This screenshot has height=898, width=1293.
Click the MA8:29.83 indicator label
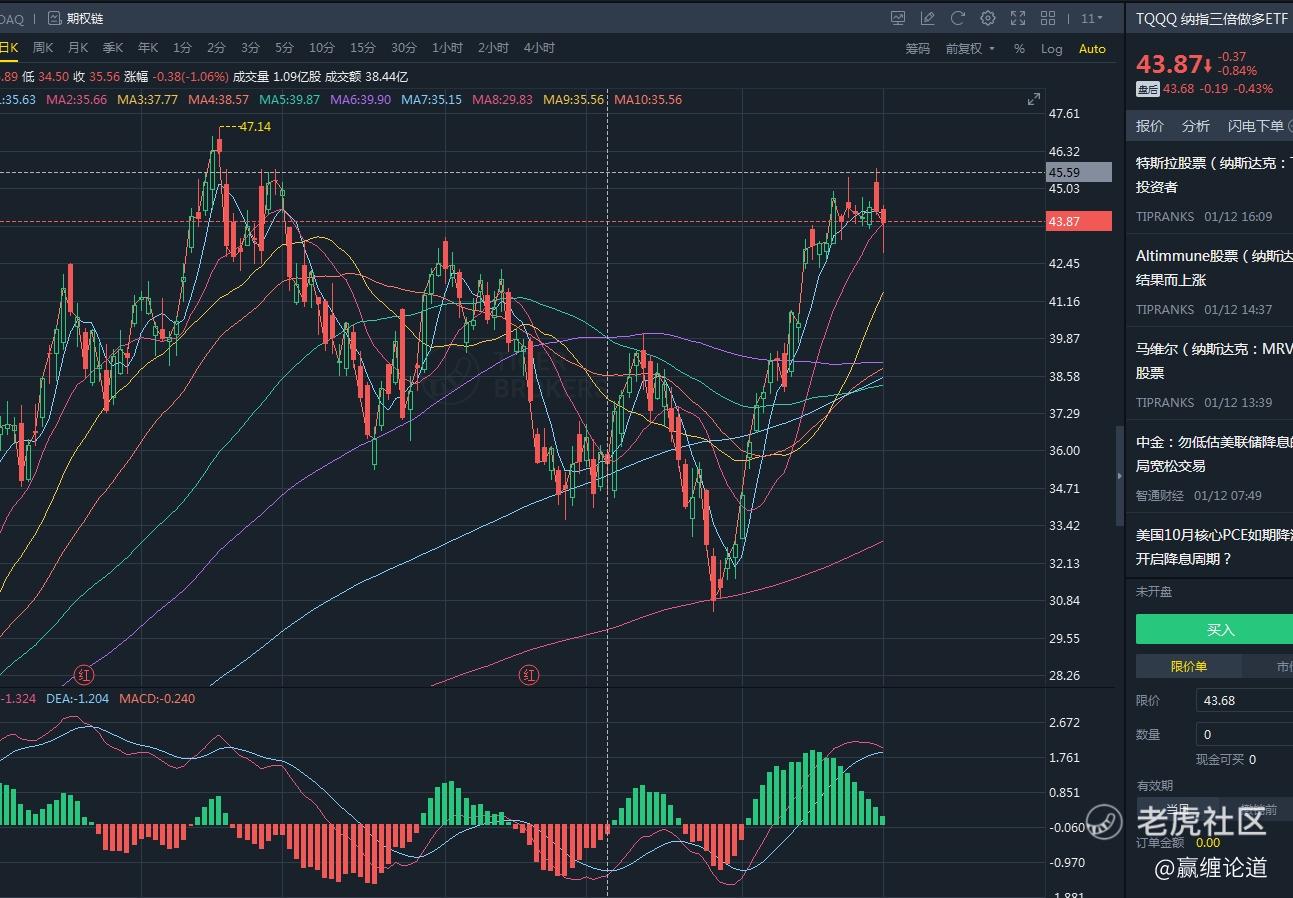[x=502, y=99]
